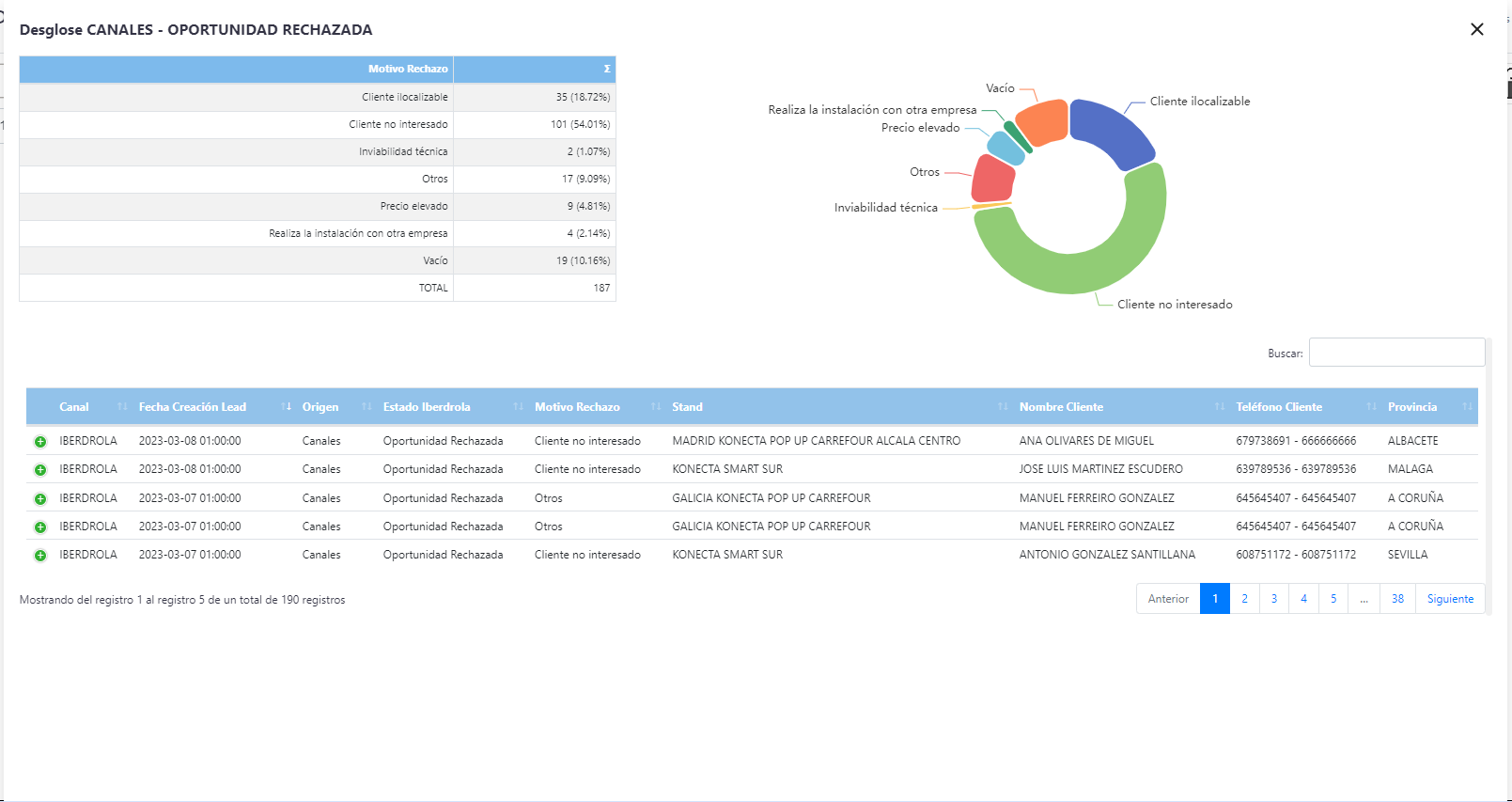Go to page 2 of results
Image resolution: width=1512 pixels, height=802 pixels.
click(x=1244, y=599)
